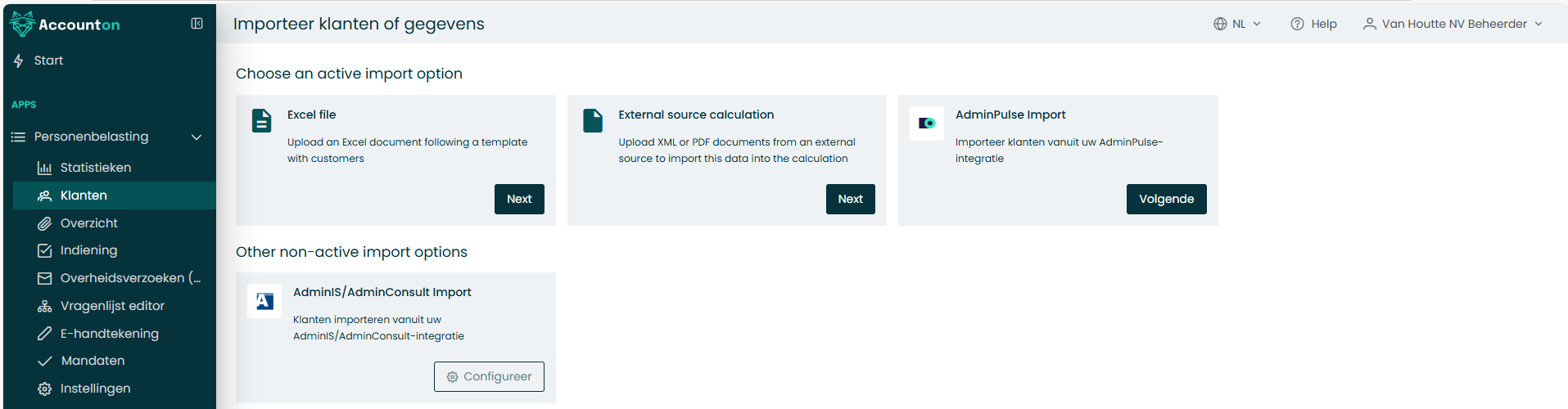
Task: Click the Excel file document icon
Action: point(261,120)
